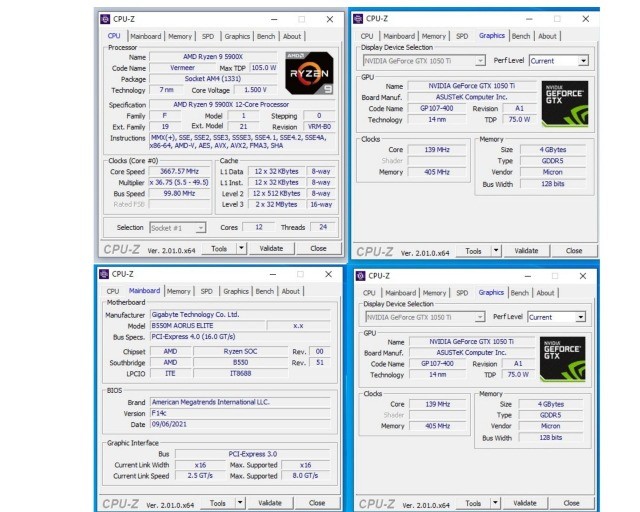The image size is (640, 512).
Task: Click Close button in the Mainboard window
Action: 317,503
